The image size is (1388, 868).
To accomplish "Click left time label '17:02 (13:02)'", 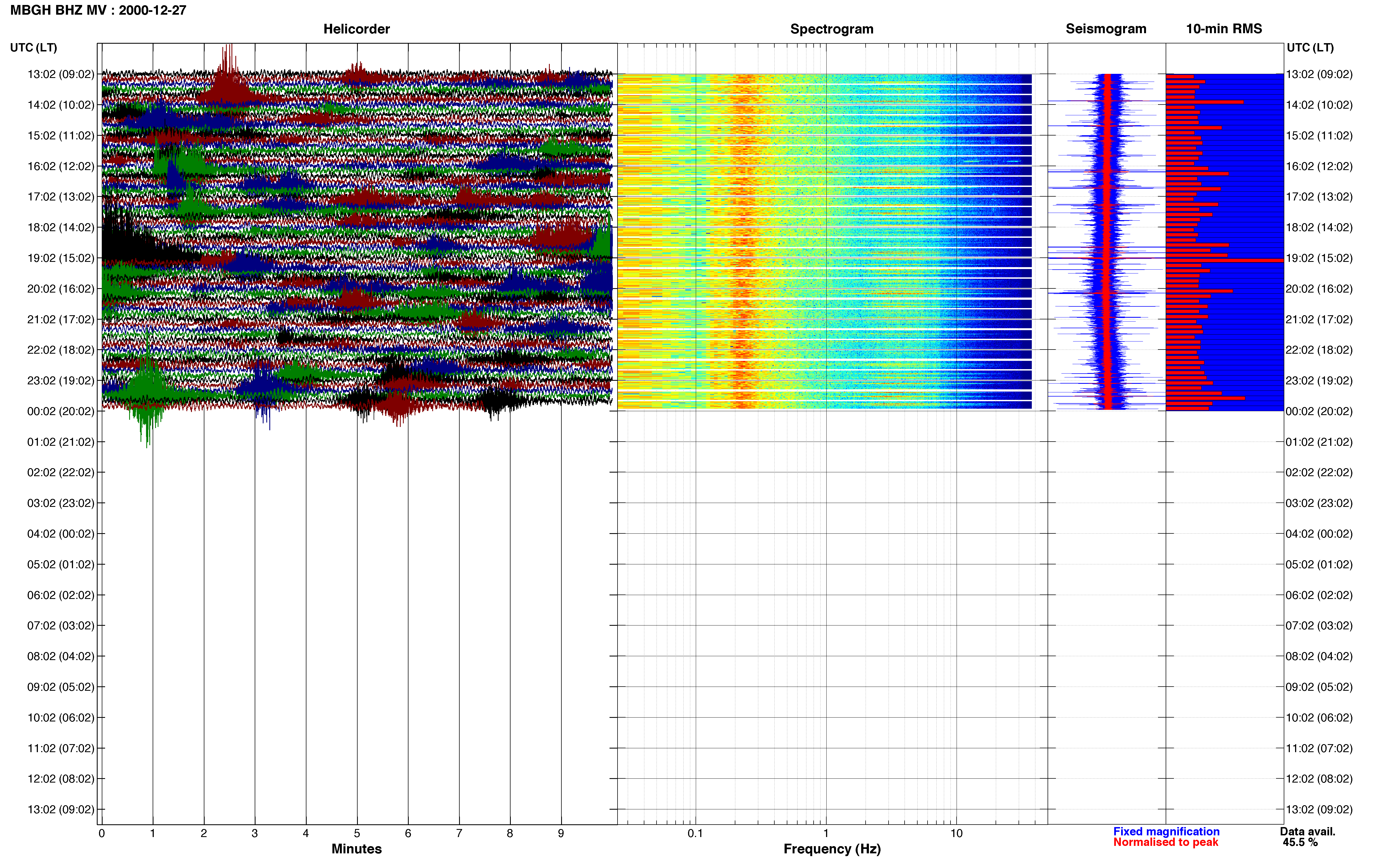I will [61, 197].
